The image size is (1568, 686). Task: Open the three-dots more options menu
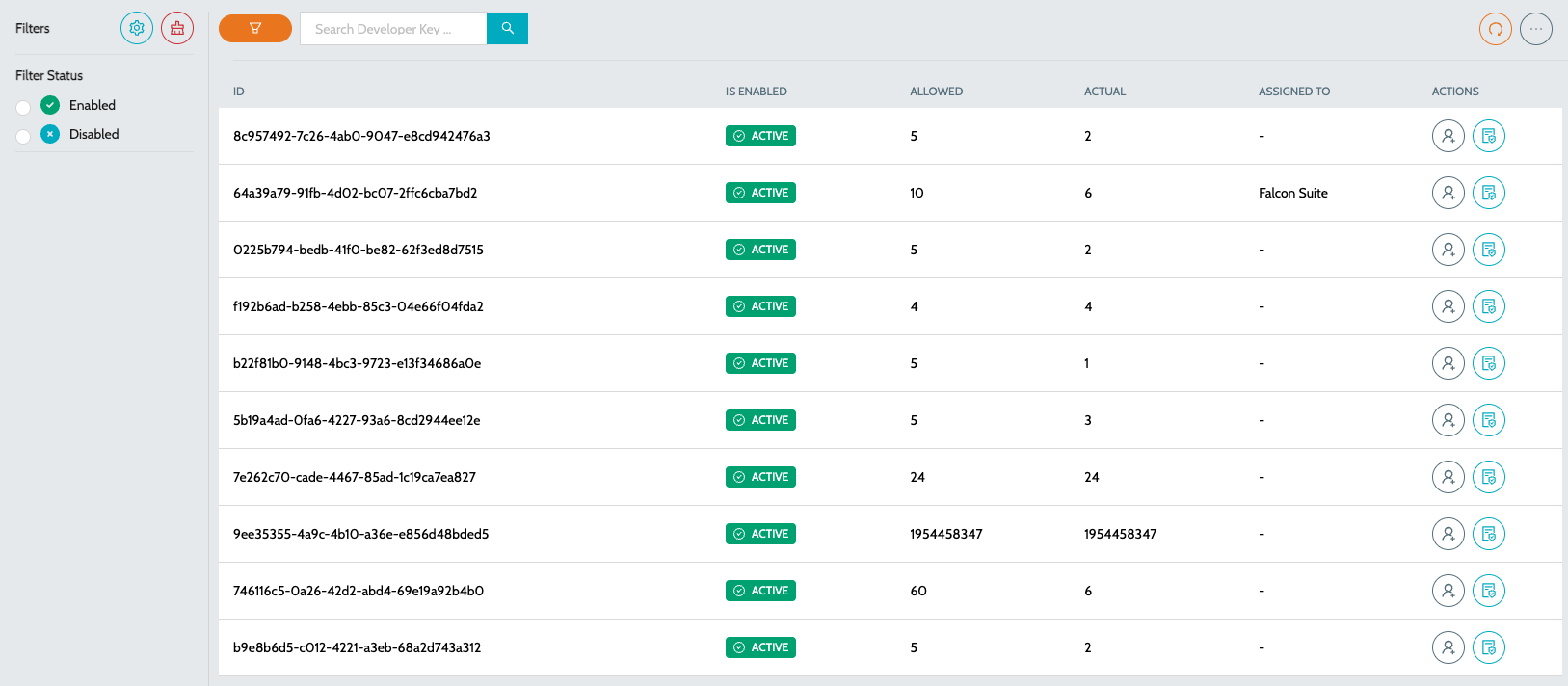tap(1535, 29)
